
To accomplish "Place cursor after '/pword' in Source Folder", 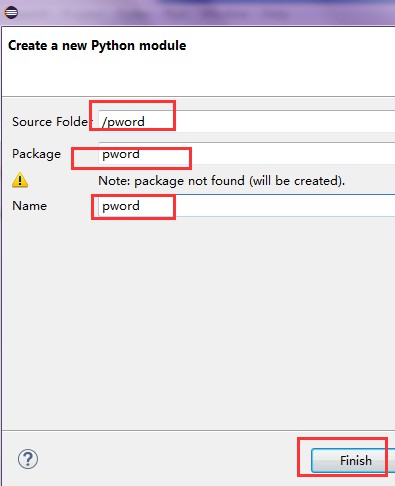I will click(146, 122).
